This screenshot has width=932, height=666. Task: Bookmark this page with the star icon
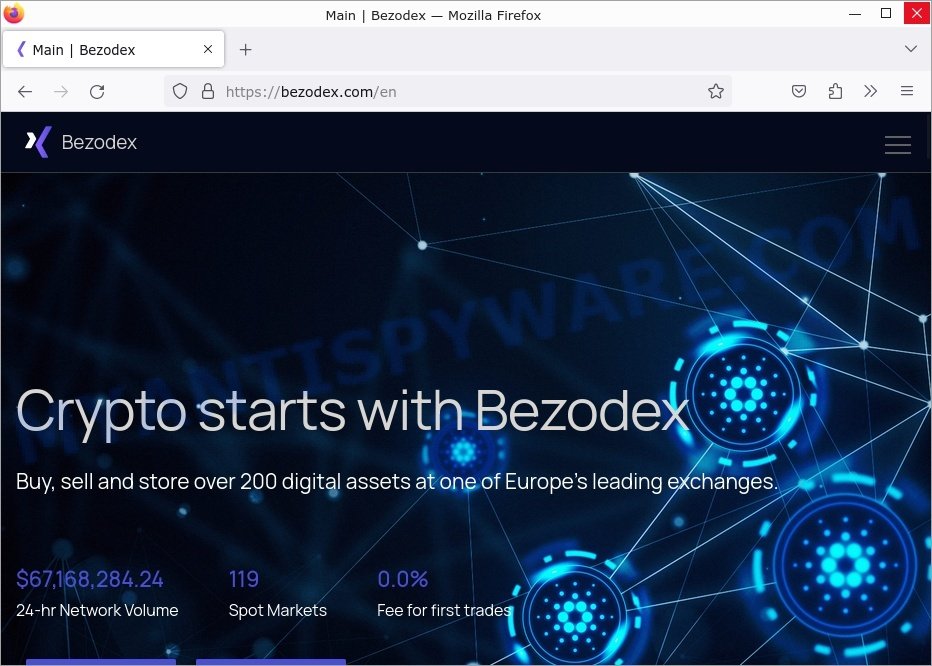pos(716,91)
